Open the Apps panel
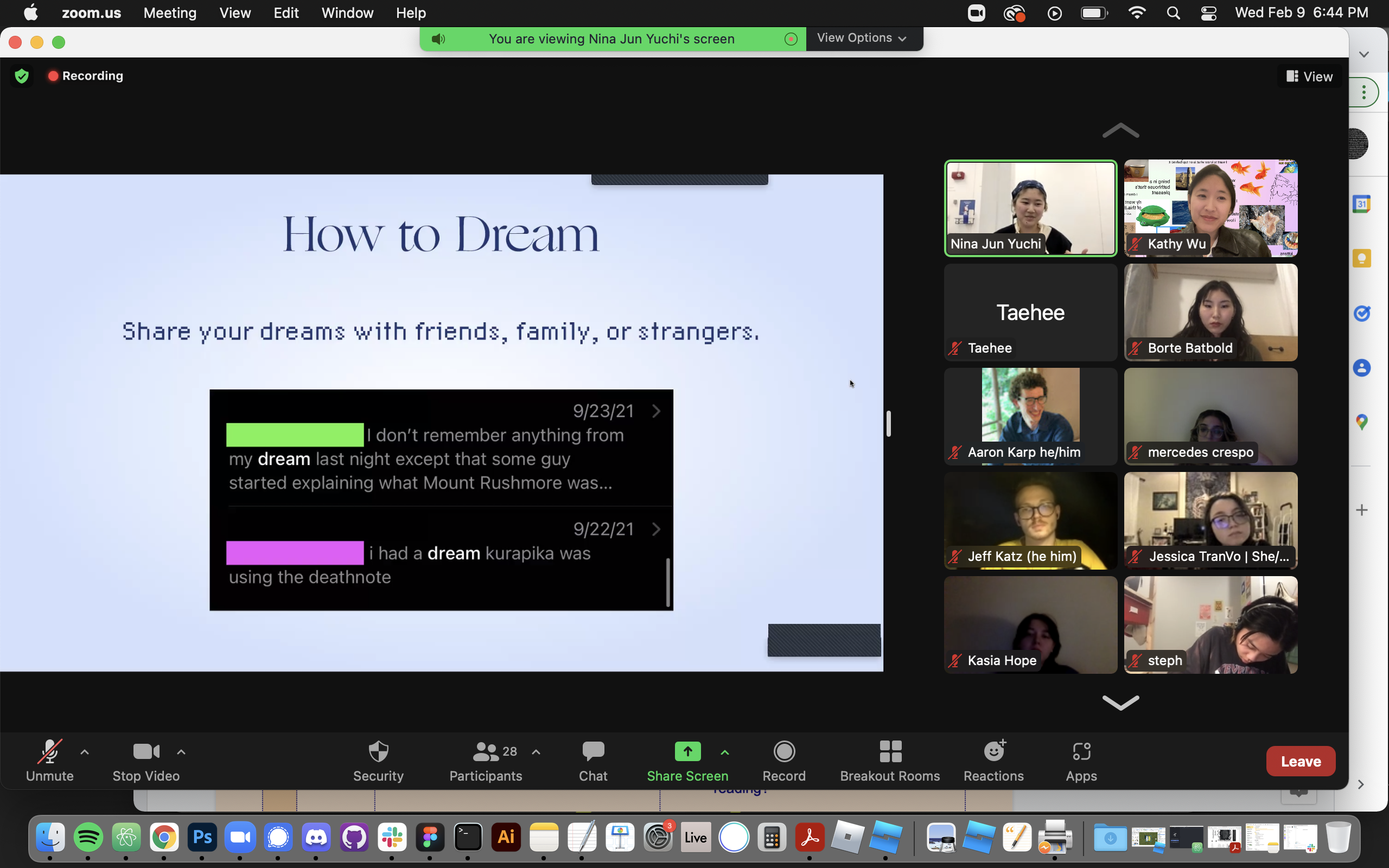The image size is (1389, 868). click(x=1081, y=761)
